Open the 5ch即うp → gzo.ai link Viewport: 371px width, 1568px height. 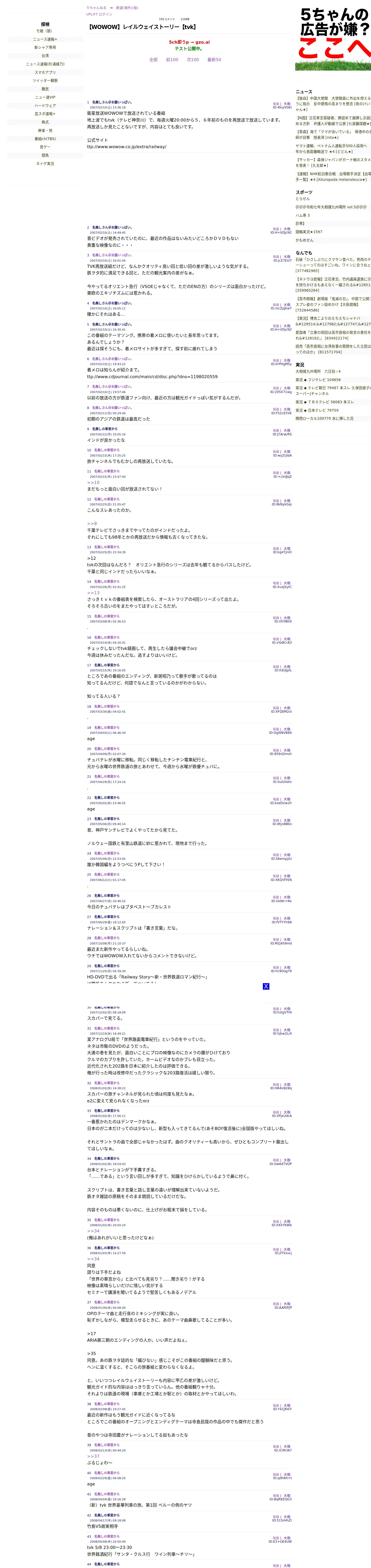(x=189, y=42)
